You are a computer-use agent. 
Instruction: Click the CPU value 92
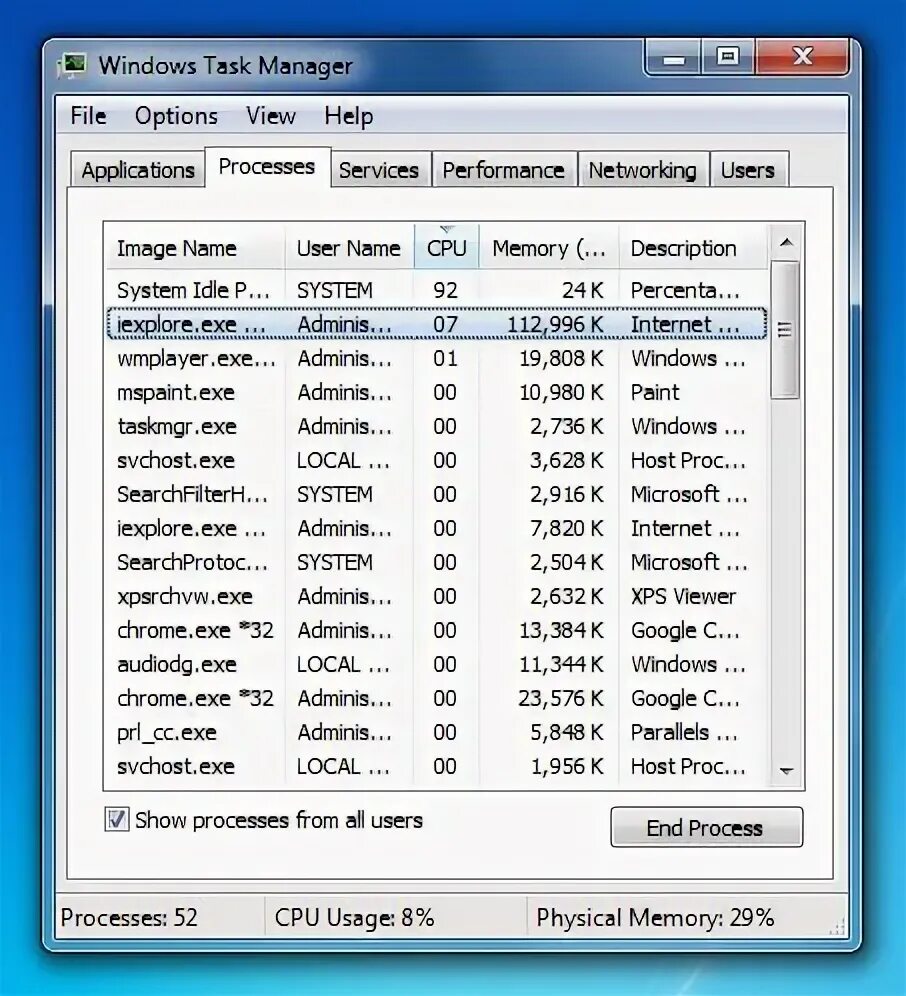[x=445, y=290]
